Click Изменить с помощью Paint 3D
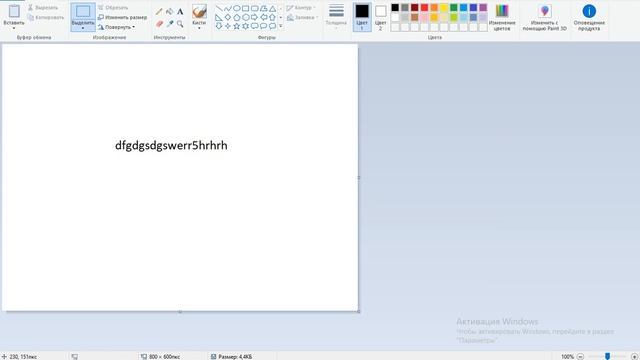This screenshot has height=360, width=640. (x=544, y=17)
